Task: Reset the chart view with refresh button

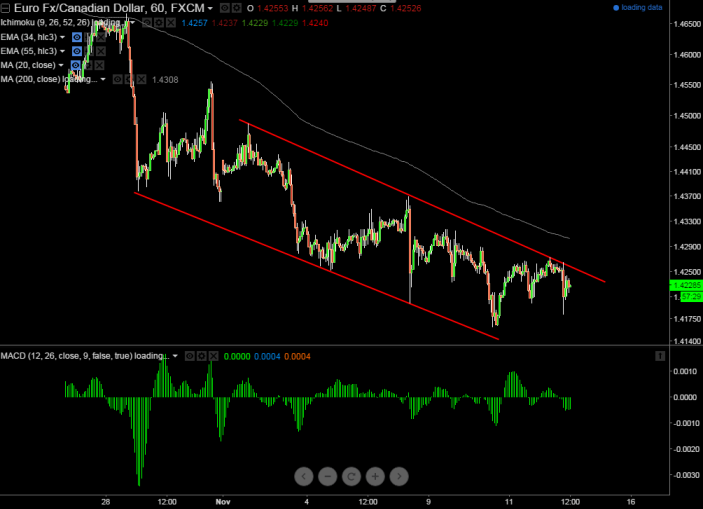Action: coord(352,476)
